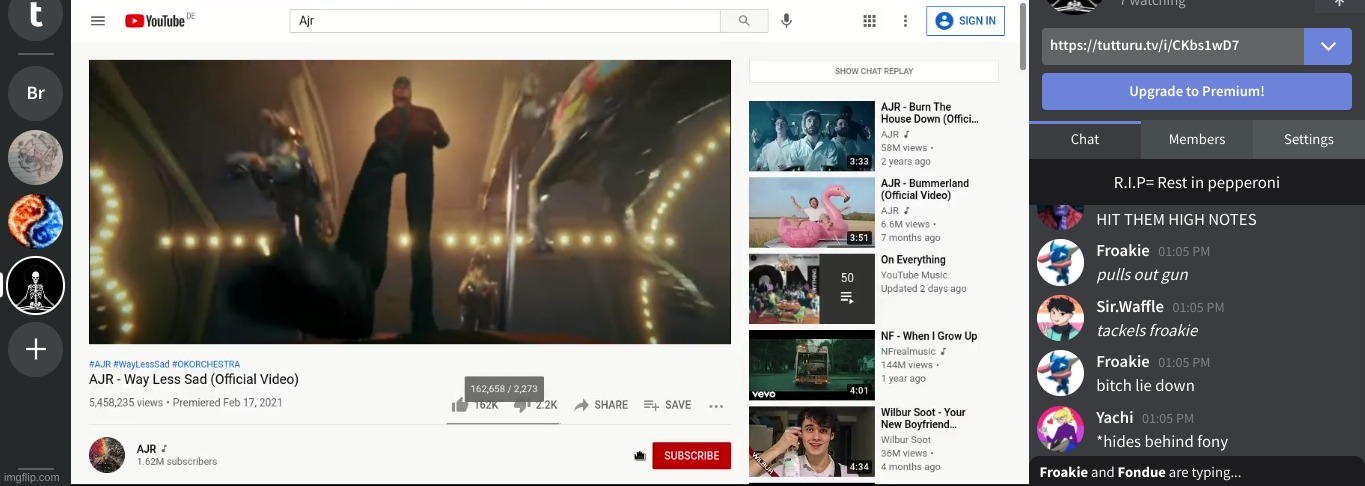The image size is (1365, 486).
Task: Open the Join membership icon beside Subscribe
Action: click(x=640, y=456)
